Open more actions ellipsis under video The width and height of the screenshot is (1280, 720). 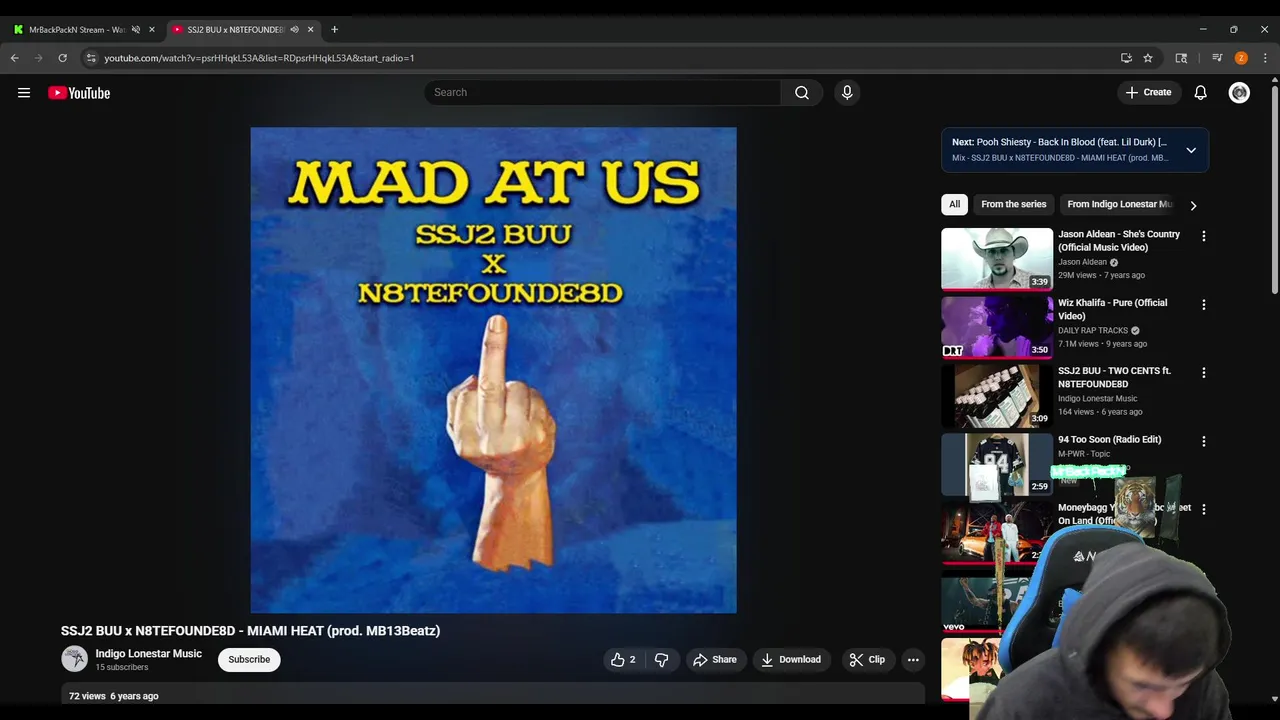coord(913,660)
